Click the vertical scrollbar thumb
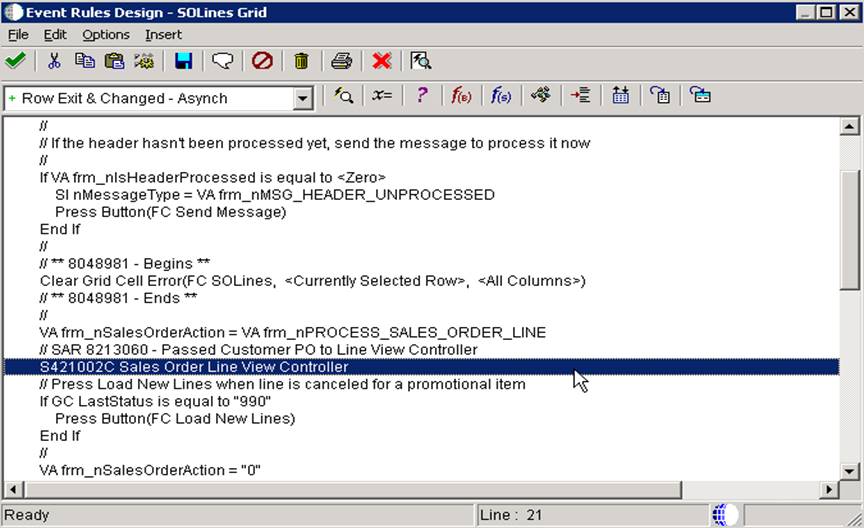 click(849, 229)
